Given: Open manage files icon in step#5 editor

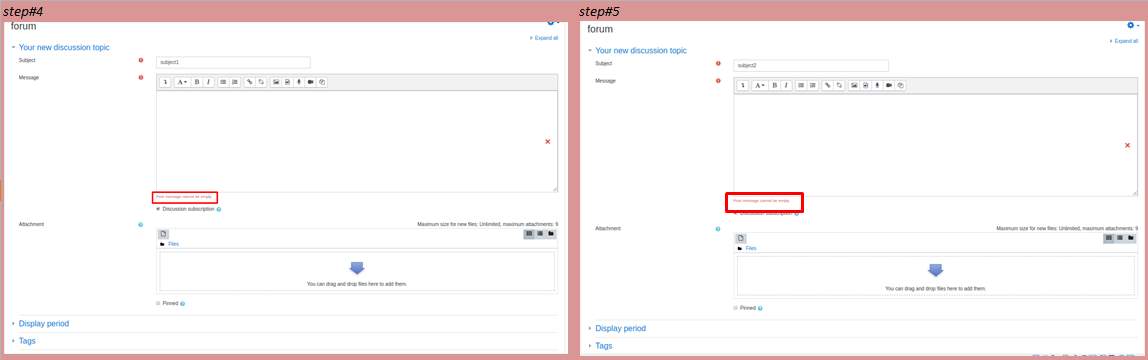Looking at the screenshot, I should pos(901,86).
